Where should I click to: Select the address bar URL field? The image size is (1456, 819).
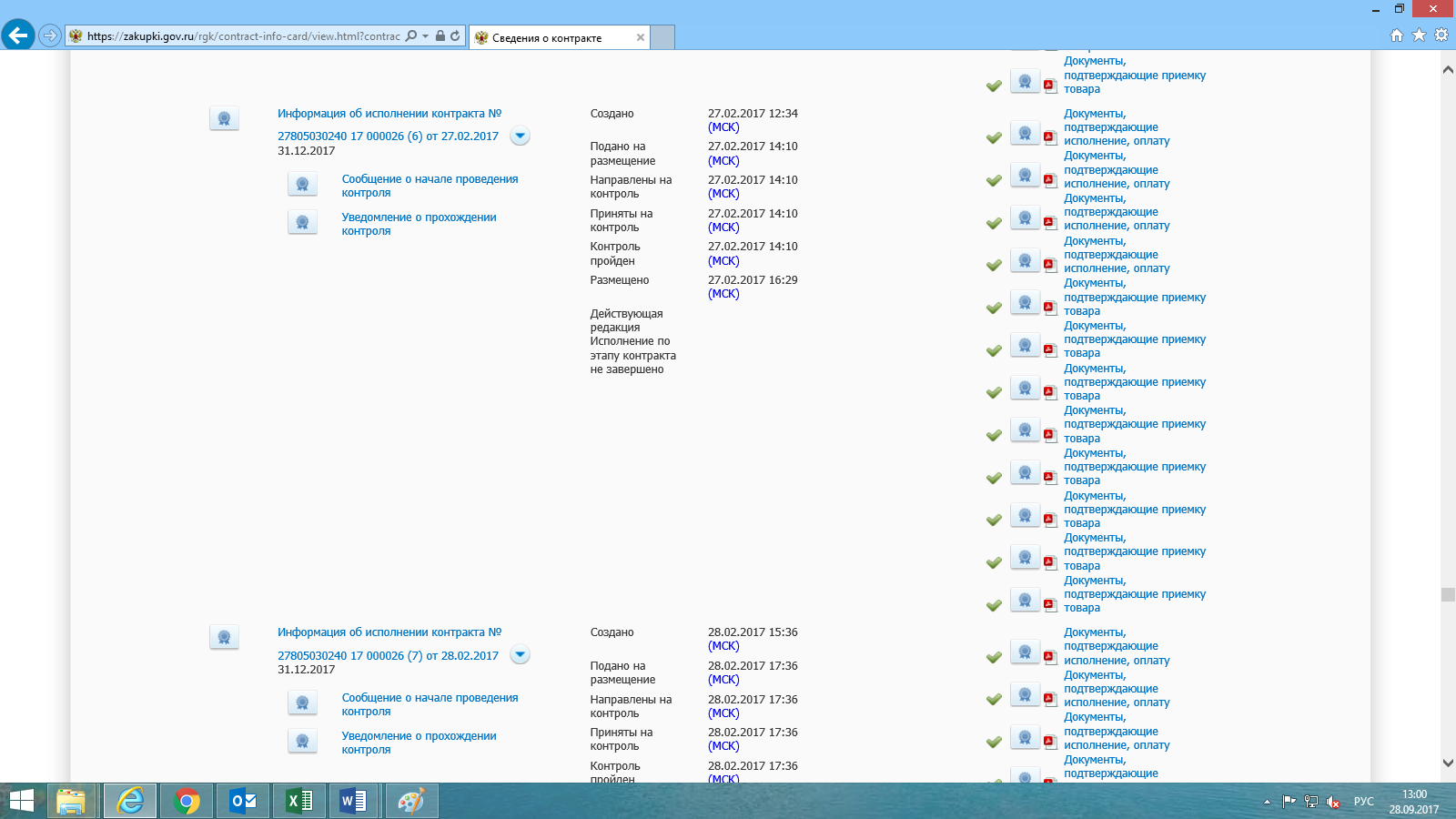point(243,36)
